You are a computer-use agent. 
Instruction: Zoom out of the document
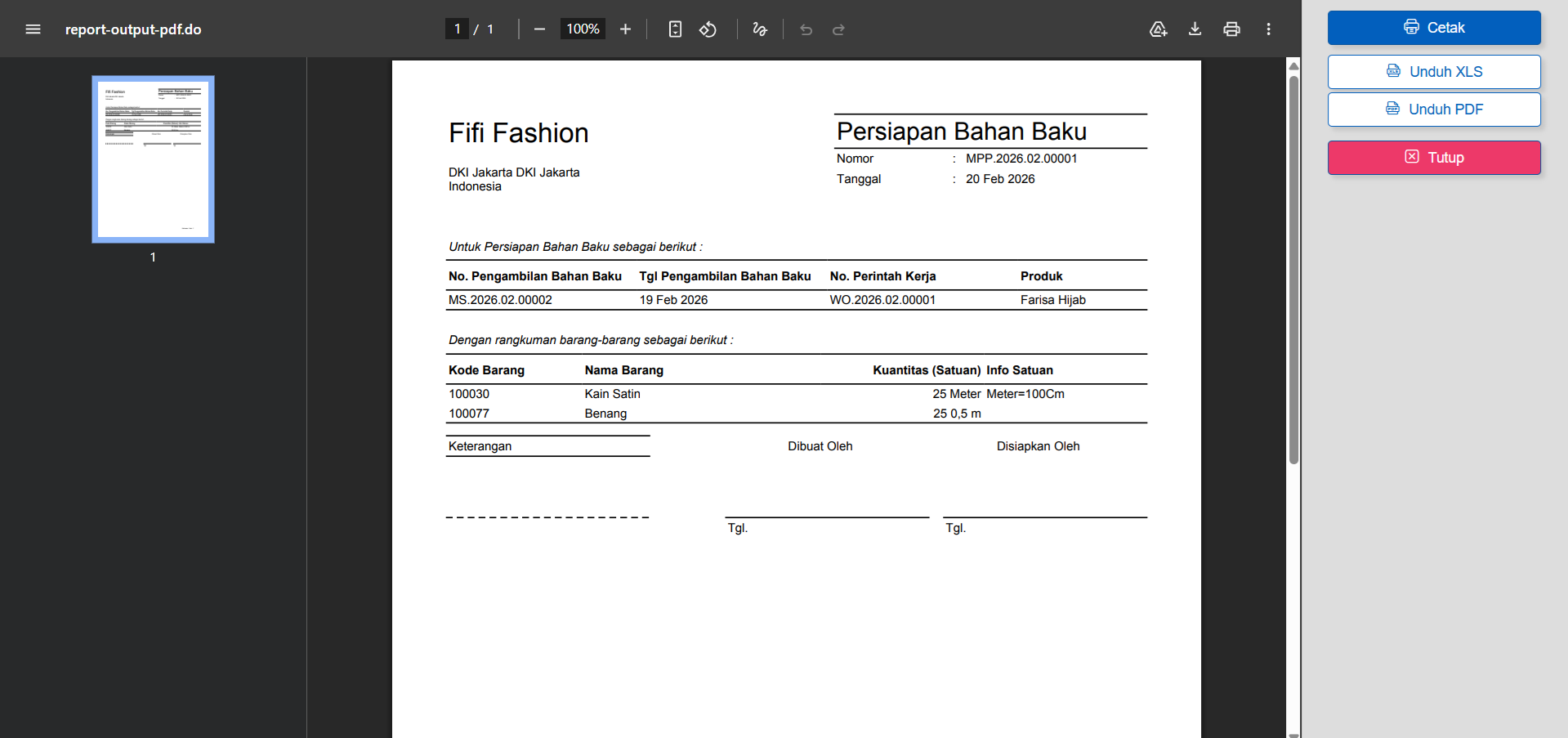point(539,29)
